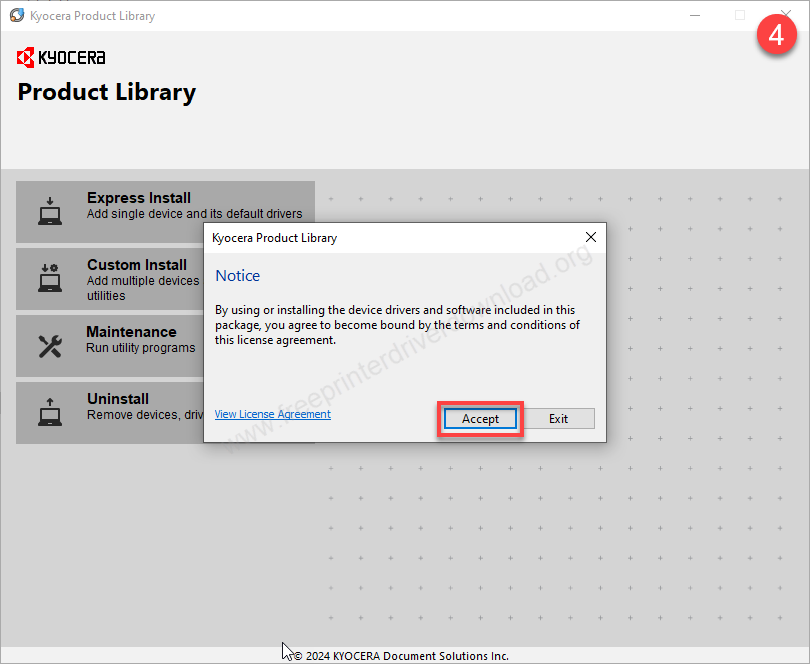Select the Express Install option title
This screenshot has height=664, width=810.
click(139, 198)
